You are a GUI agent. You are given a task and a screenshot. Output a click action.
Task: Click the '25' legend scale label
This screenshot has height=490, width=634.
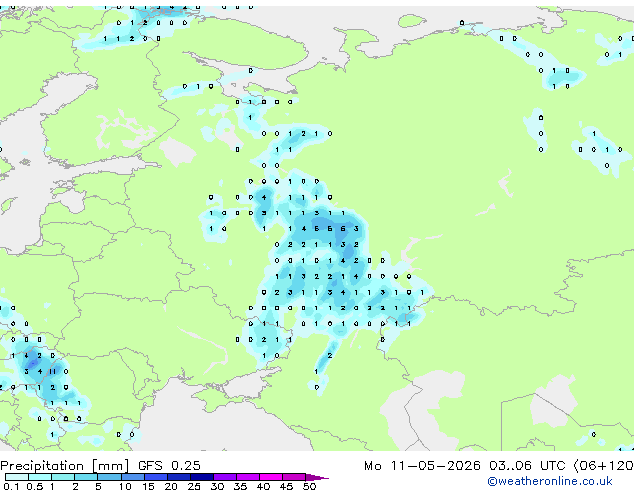[194, 486]
